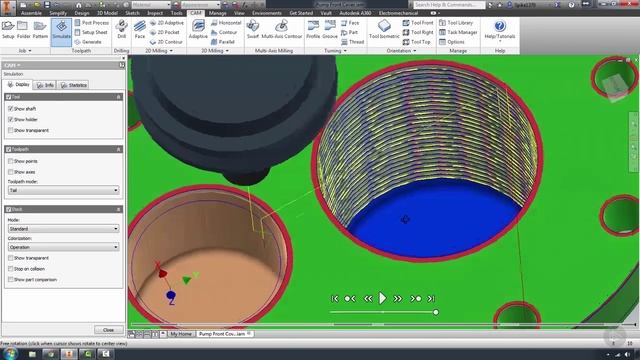Enable Show transparent under Stock section
The height and width of the screenshot is (360, 640).
click(x=11, y=258)
